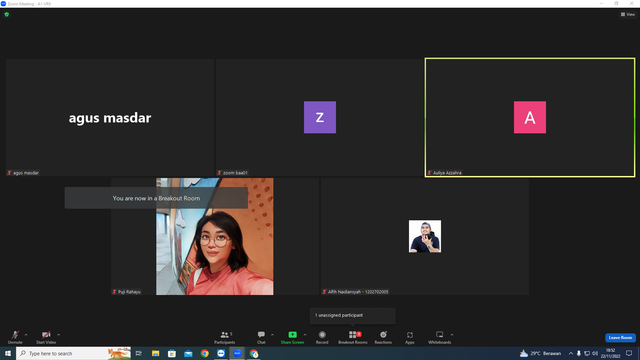This screenshot has width=640, height=360.
Task: Click the pink A avatar
Action: pyautogui.click(x=530, y=117)
